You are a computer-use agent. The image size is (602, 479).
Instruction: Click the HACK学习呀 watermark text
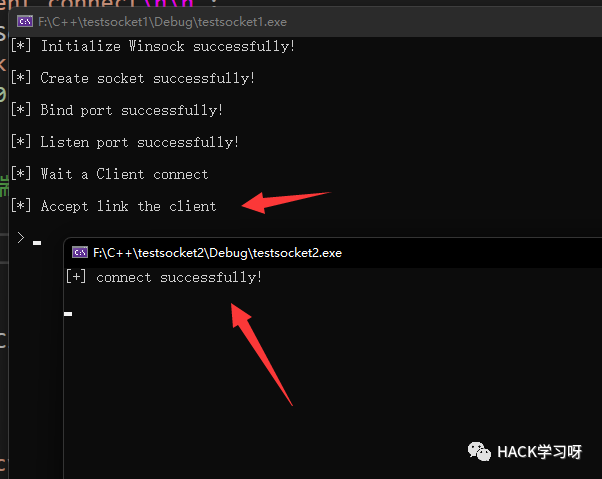pos(540,452)
